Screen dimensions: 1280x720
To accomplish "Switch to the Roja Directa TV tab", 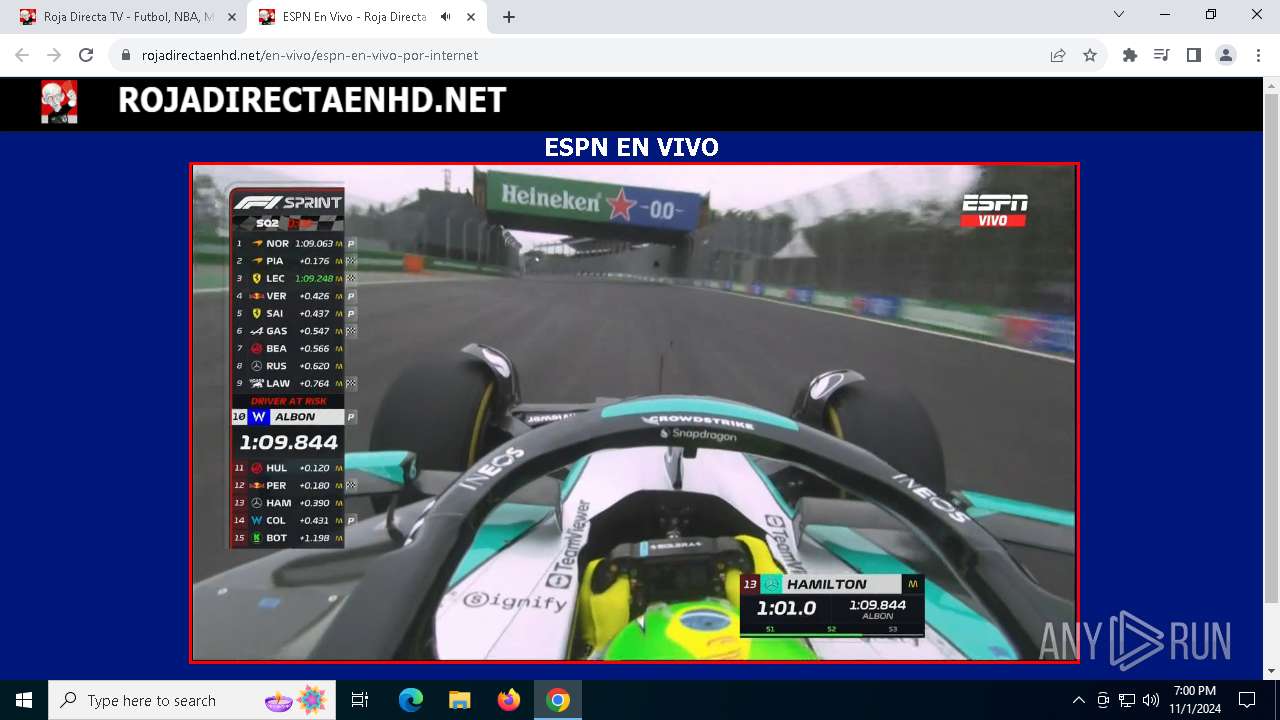I will 126,16.
